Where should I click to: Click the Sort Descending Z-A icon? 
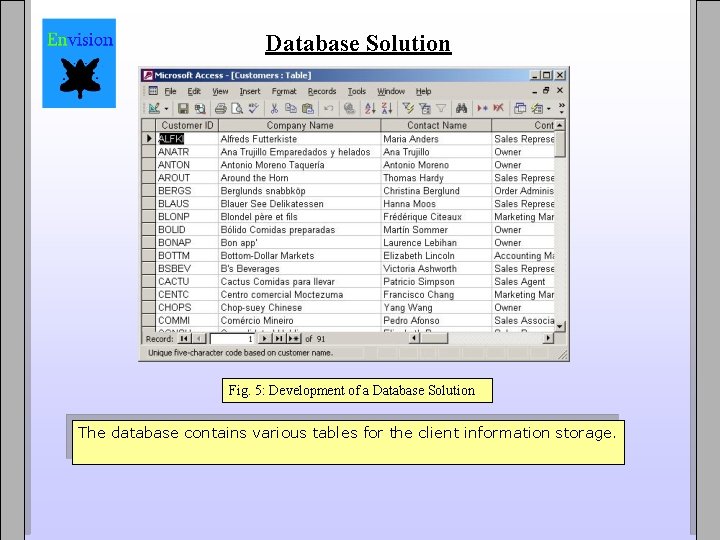point(387,109)
